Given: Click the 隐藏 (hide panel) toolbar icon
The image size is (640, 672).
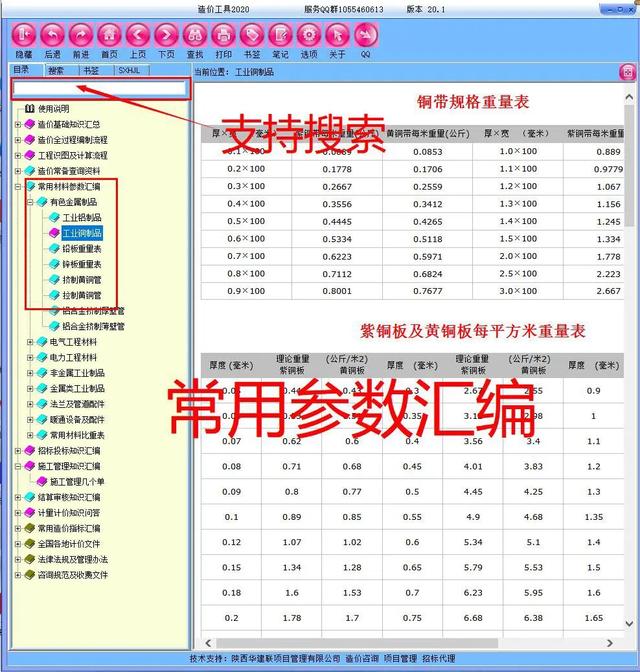Looking at the screenshot, I should (x=24, y=35).
